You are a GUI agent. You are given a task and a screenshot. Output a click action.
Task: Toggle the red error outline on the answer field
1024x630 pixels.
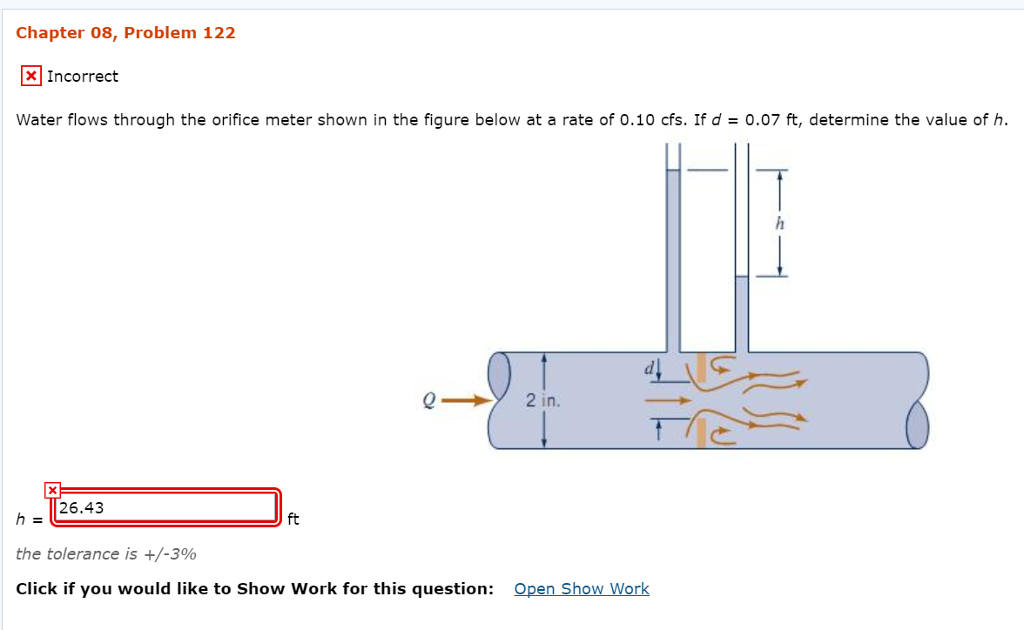tap(167, 507)
